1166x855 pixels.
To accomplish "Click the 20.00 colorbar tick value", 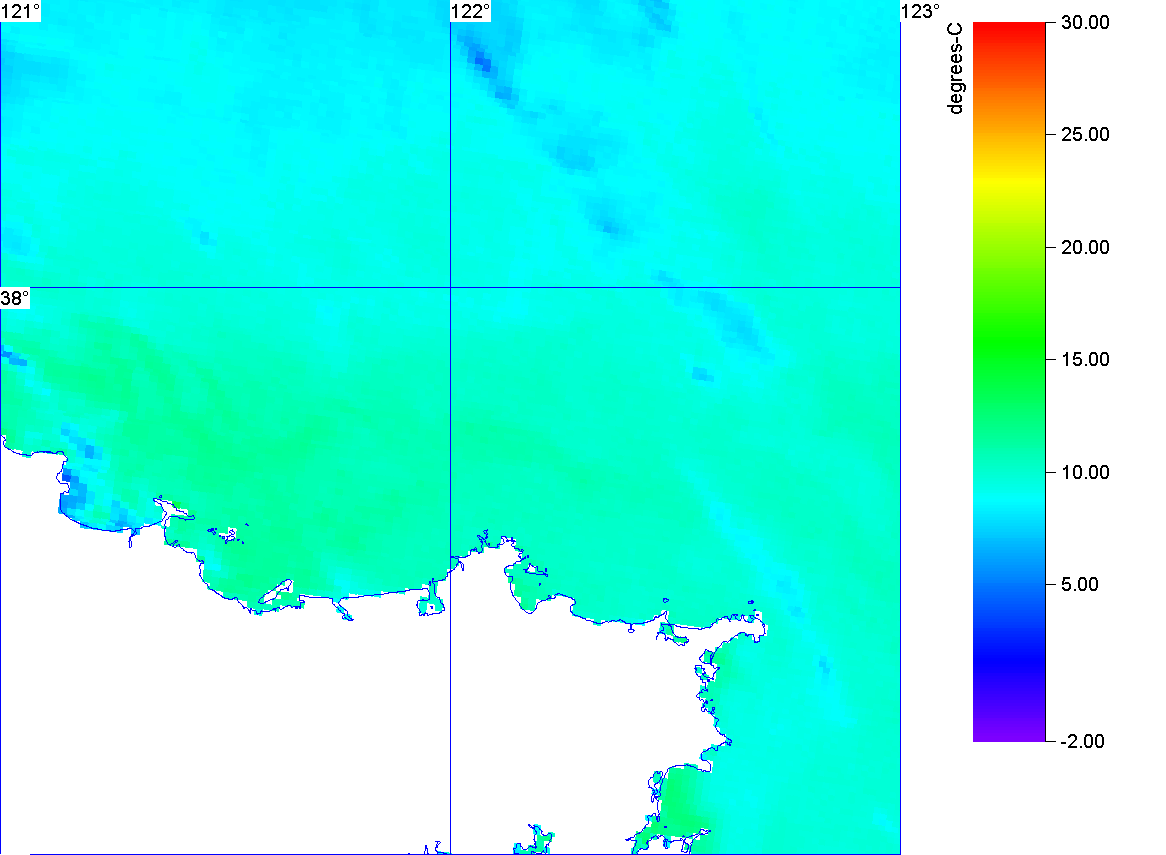I will [1085, 248].
